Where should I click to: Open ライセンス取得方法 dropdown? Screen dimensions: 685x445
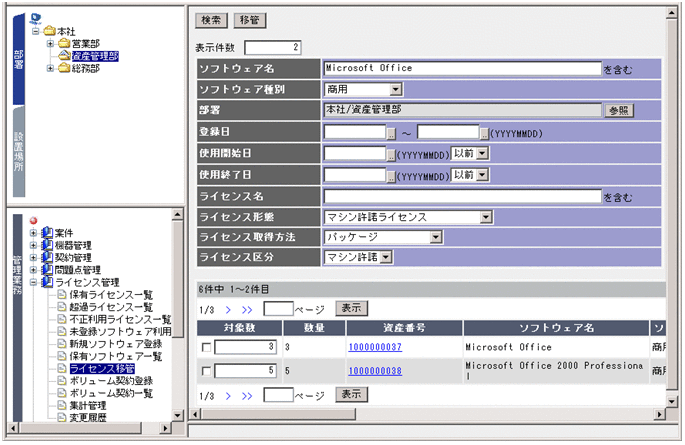436,237
